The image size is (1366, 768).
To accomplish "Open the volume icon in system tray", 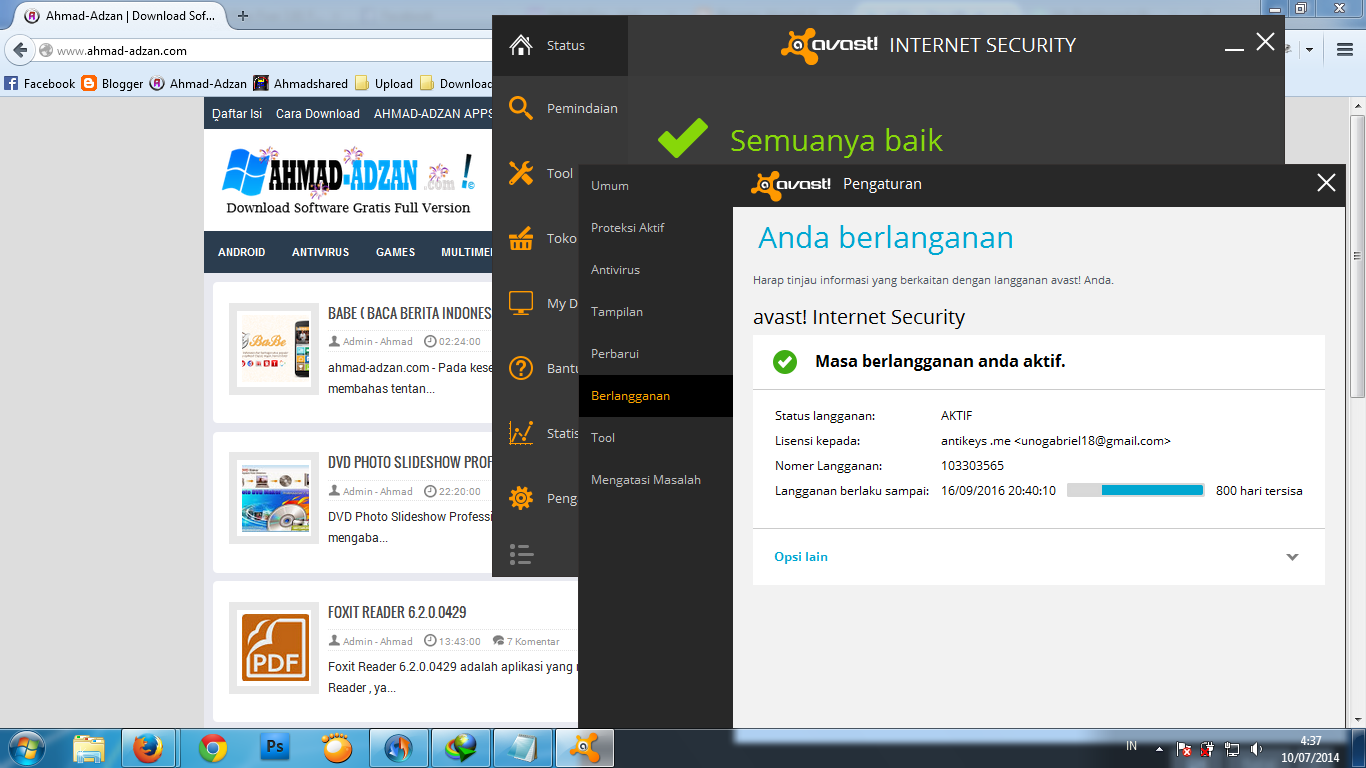I will pos(1256,748).
